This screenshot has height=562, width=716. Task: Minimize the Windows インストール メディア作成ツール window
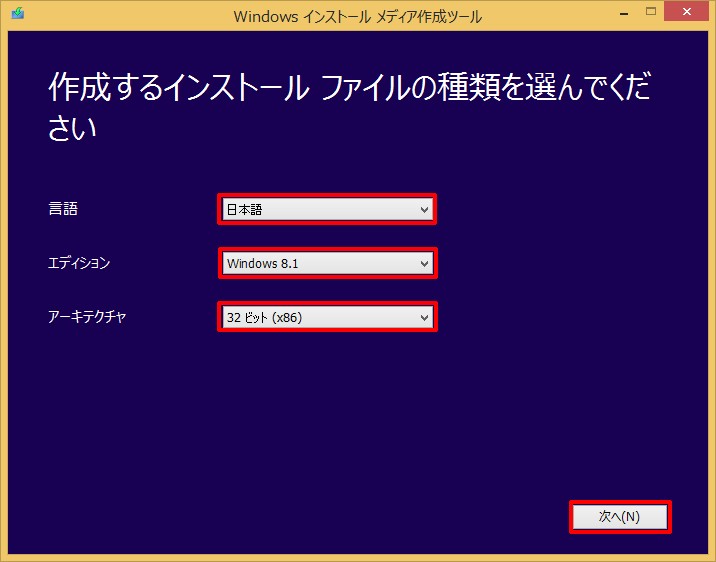pyautogui.click(x=624, y=12)
